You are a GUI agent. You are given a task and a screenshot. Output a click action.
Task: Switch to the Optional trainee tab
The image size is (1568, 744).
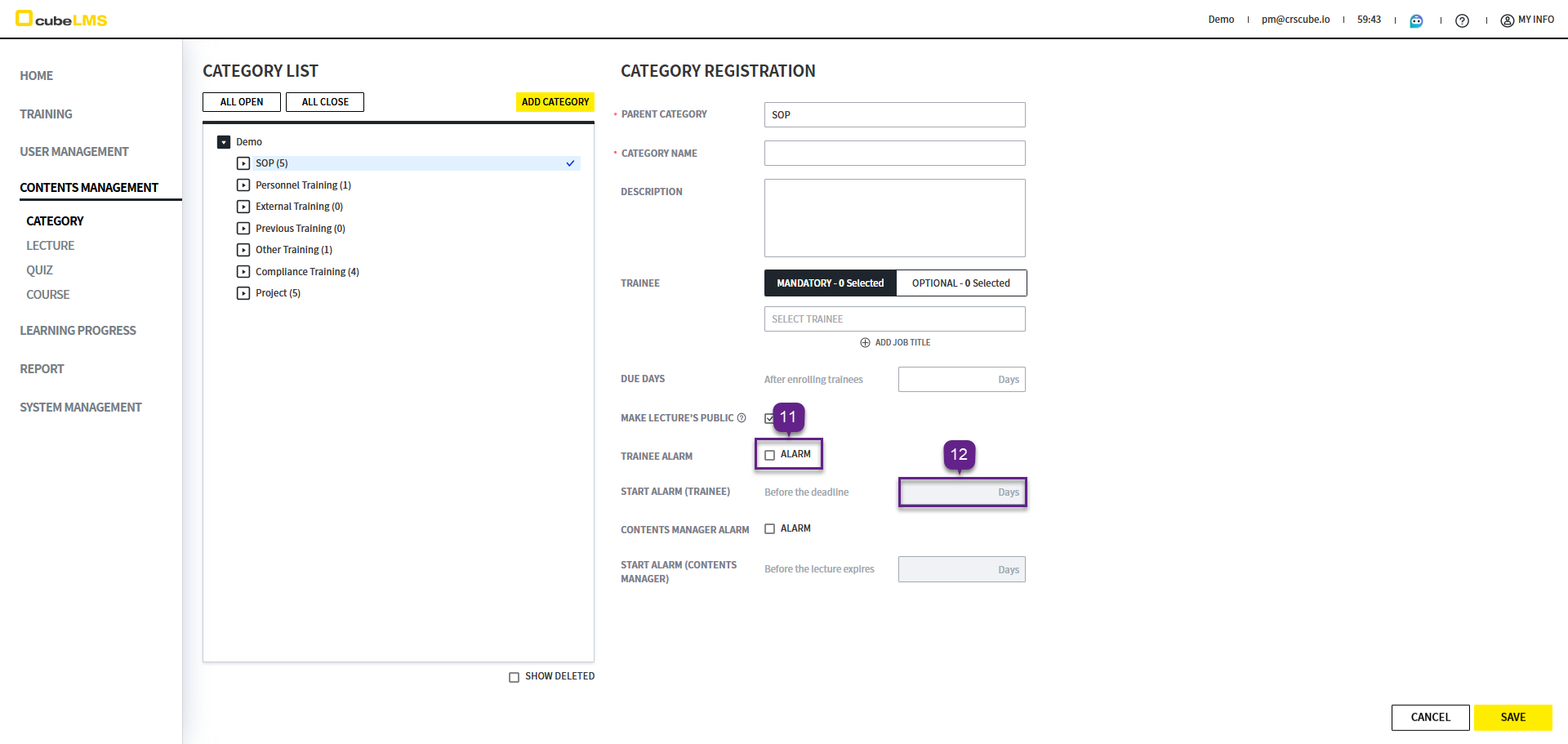click(x=960, y=283)
